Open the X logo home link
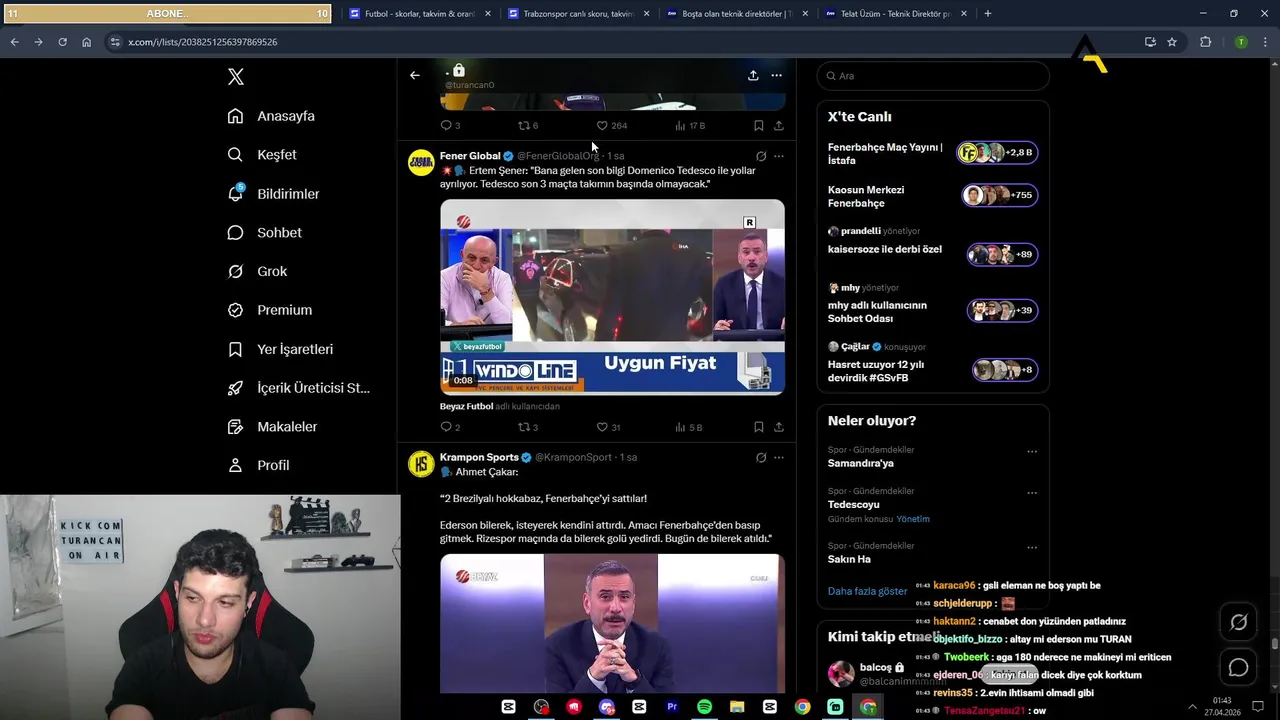The height and width of the screenshot is (720, 1280). click(236, 77)
